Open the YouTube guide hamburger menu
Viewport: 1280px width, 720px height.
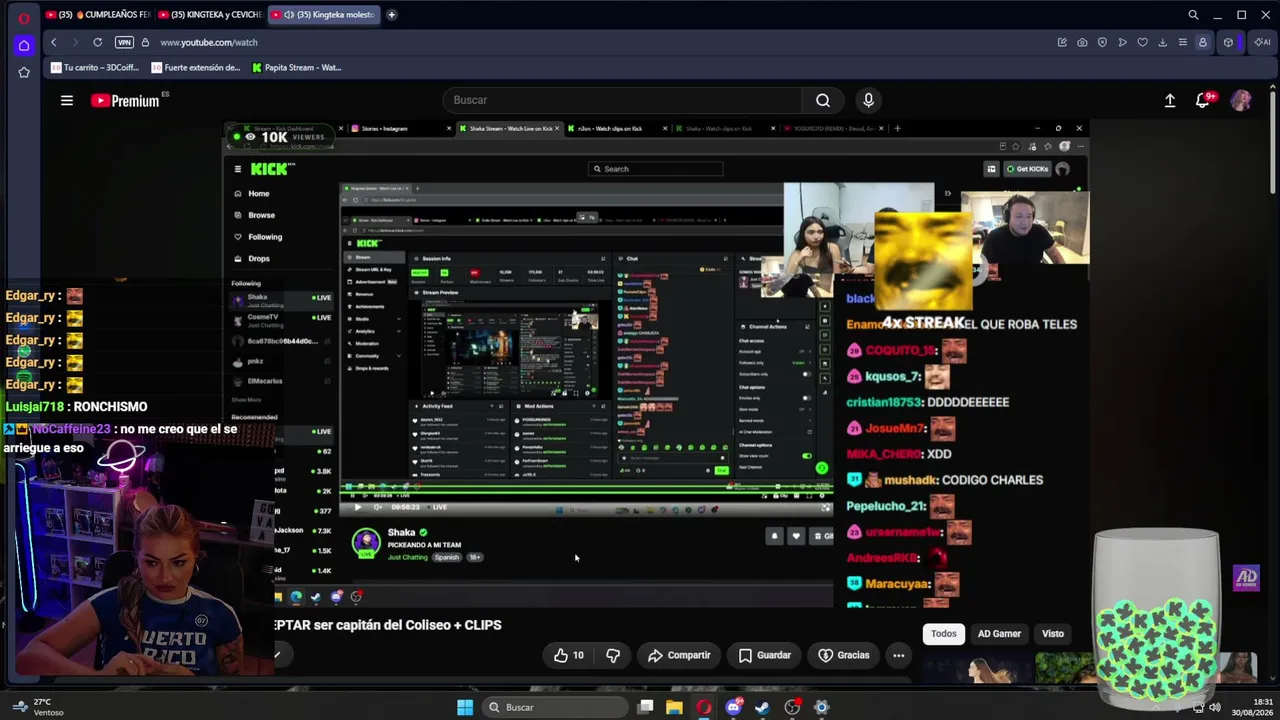67,100
